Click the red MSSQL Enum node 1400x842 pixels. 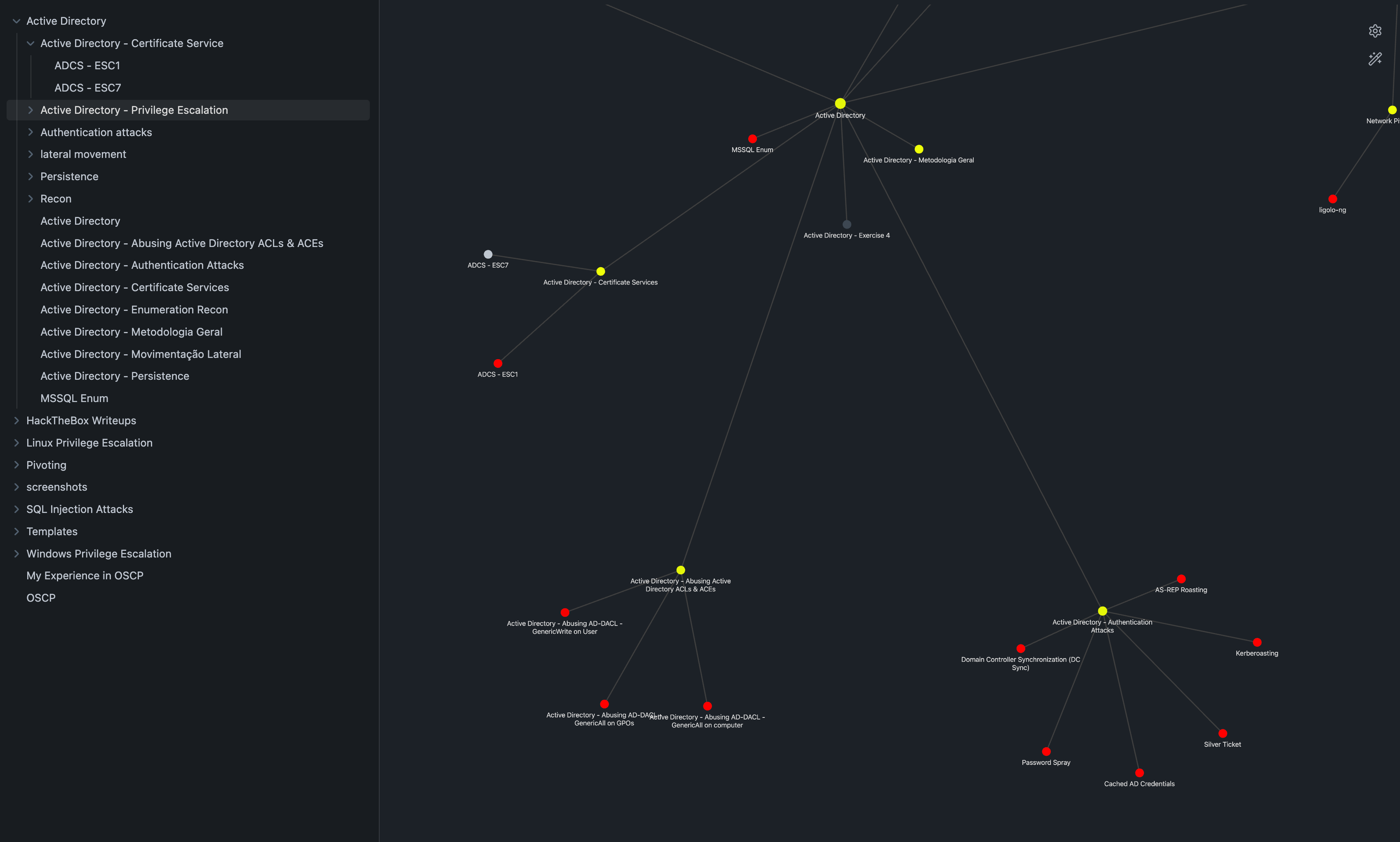[x=752, y=139]
